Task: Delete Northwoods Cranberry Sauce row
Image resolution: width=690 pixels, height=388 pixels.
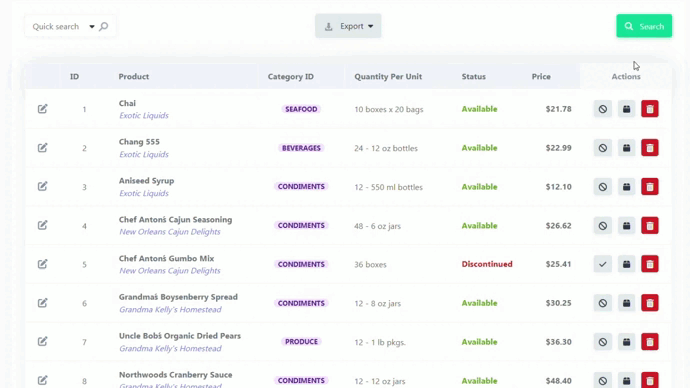Action: coord(650,380)
